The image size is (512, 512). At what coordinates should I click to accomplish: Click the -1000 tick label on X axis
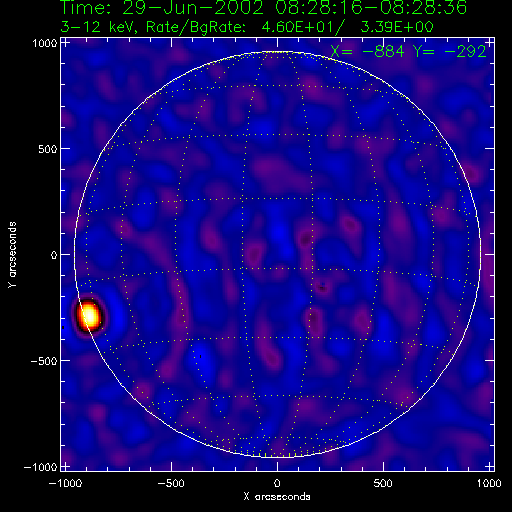tap(65, 483)
